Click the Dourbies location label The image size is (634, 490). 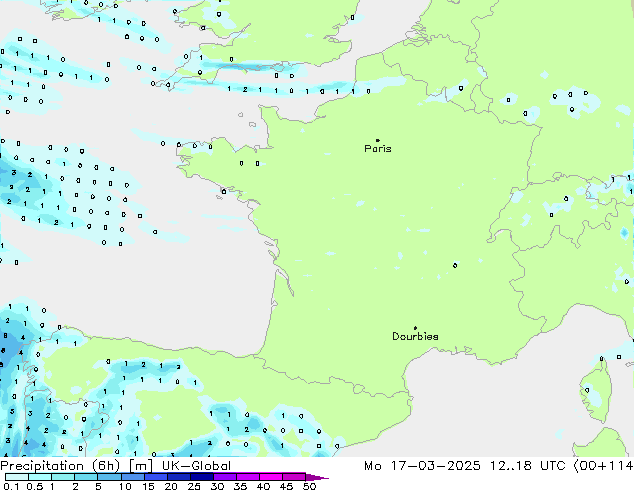pos(415,336)
